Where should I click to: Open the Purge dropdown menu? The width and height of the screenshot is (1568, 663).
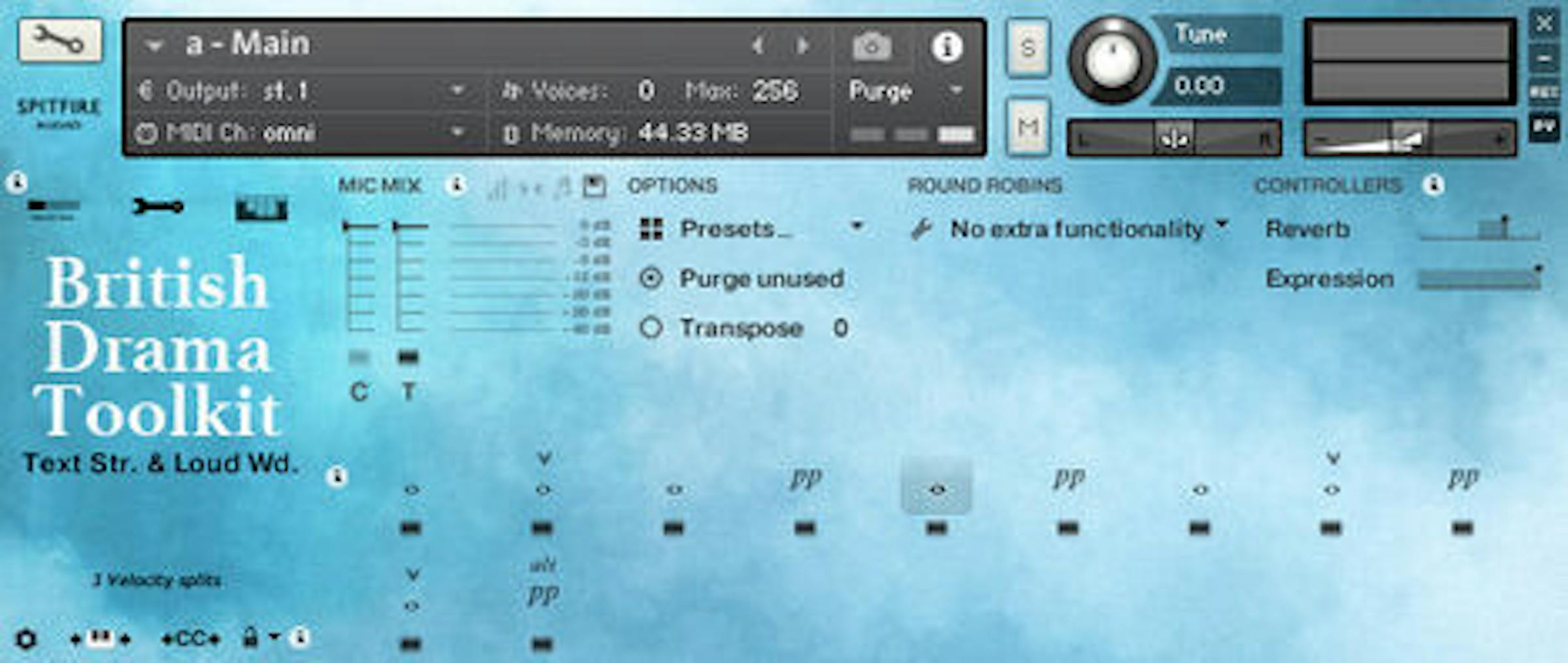956,89
